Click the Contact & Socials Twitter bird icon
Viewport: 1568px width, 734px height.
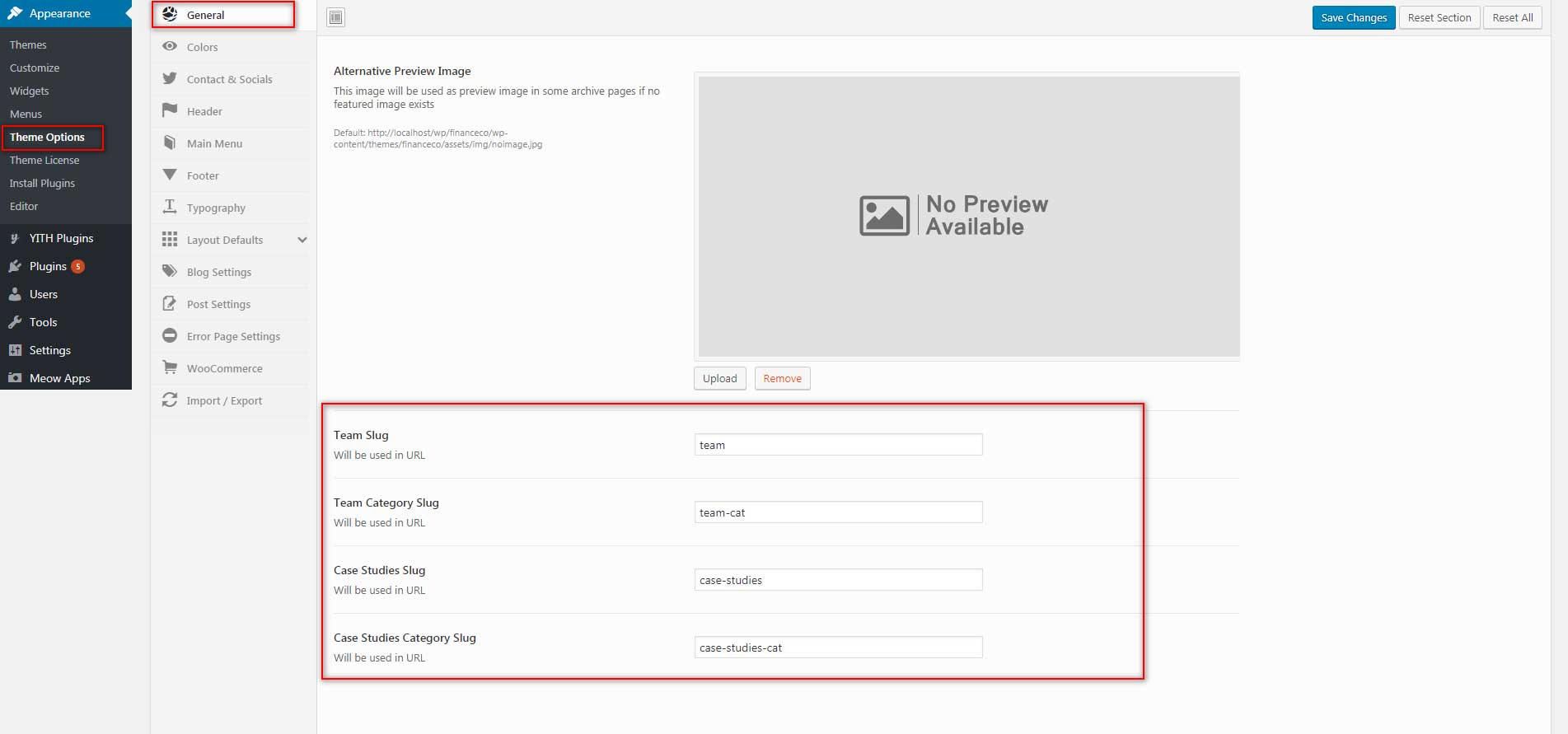[170, 78]
